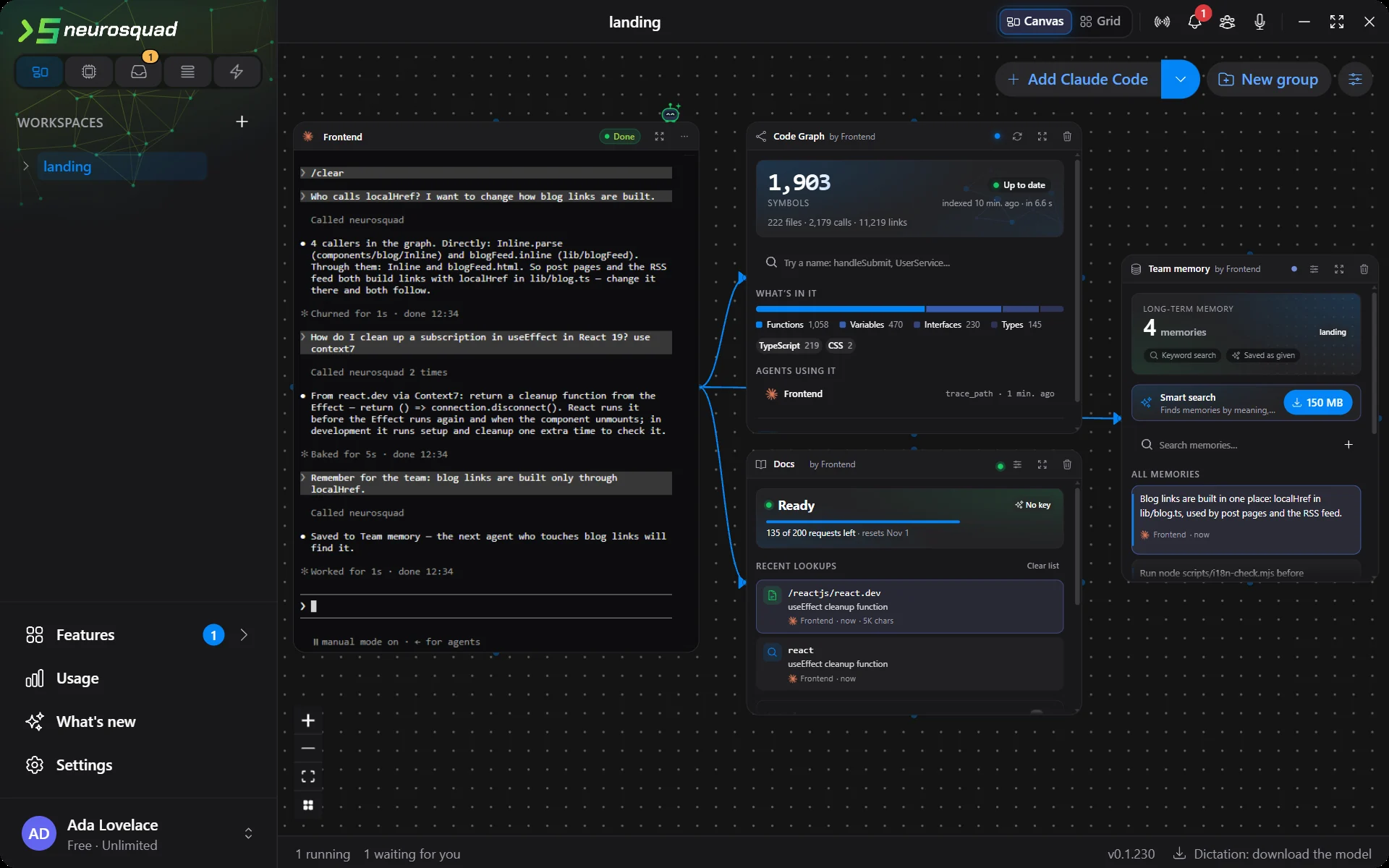
Task: Select Keyword search chip
Action: (x=1182, y=355)
